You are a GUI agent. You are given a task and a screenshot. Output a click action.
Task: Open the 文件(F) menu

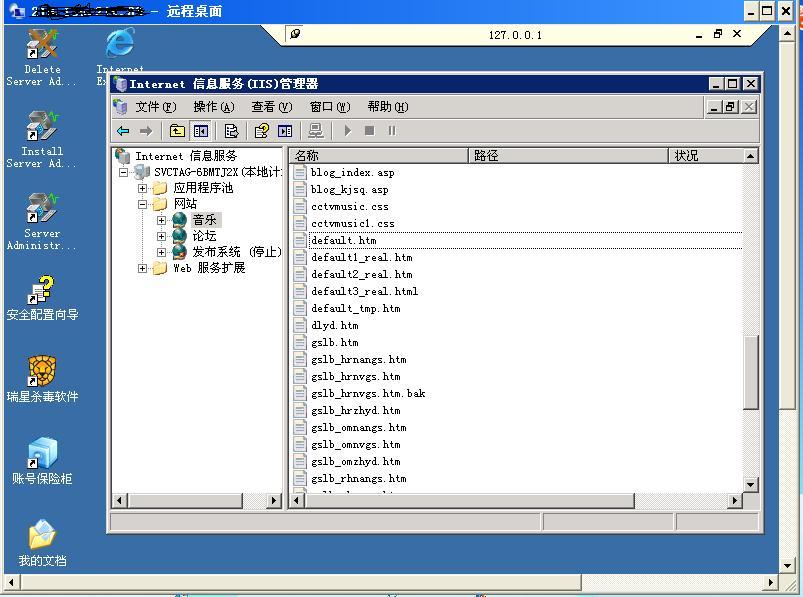coord(156,106)
